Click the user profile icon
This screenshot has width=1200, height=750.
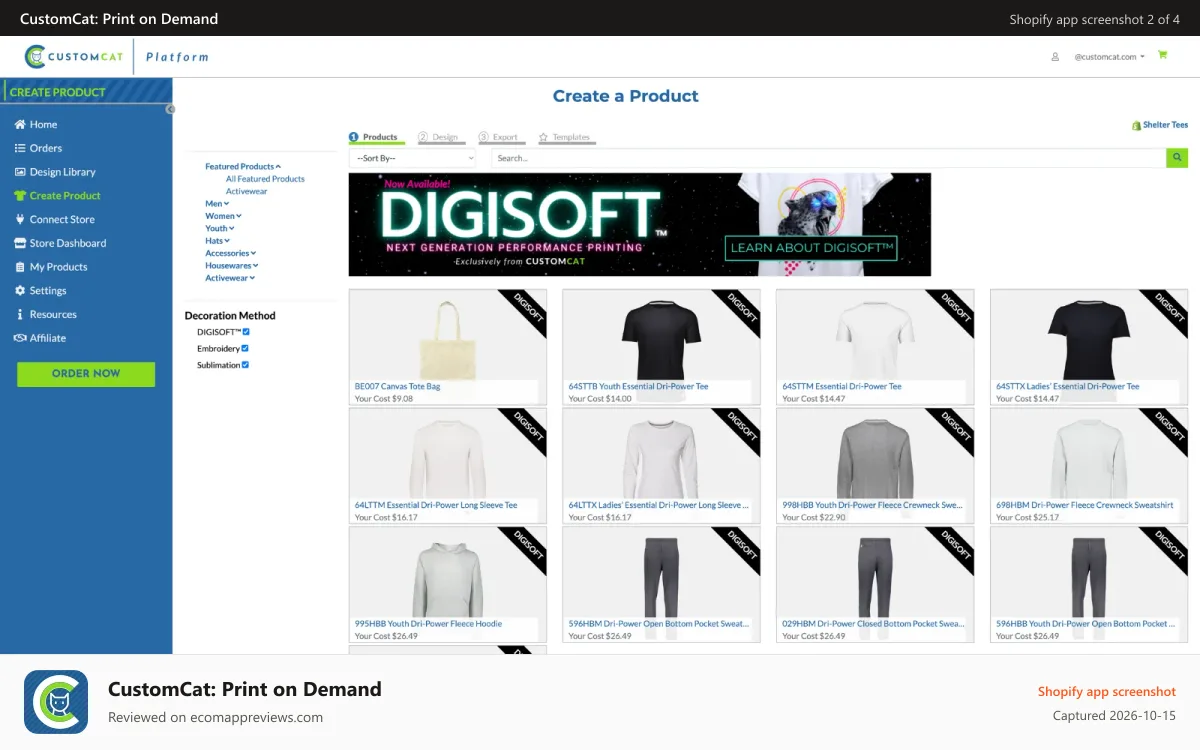pos(1055,57)
